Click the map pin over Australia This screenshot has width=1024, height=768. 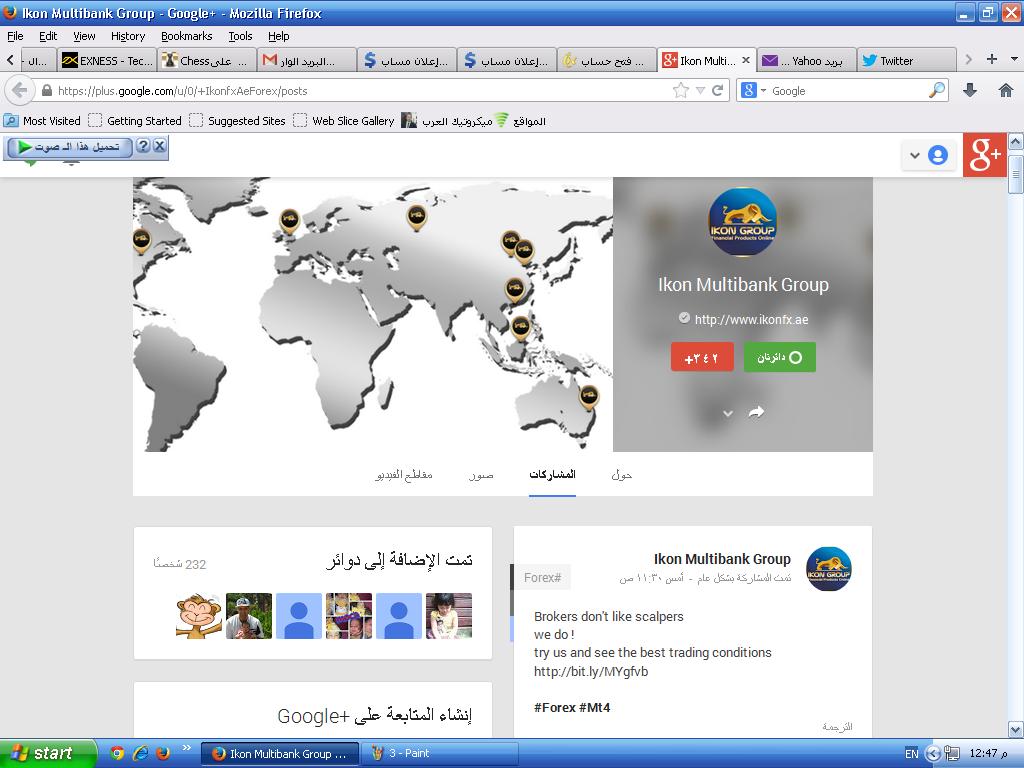(x=589, y=396)
